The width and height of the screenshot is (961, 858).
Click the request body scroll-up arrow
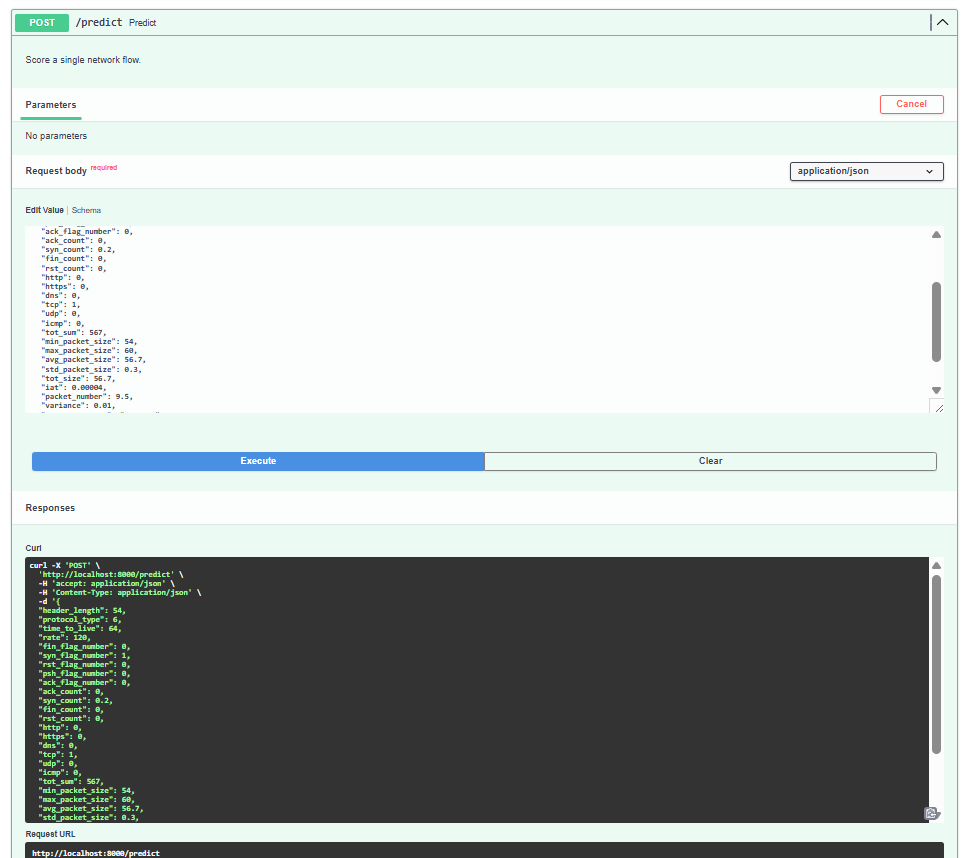pyautogui.click(x=936, y=235)
